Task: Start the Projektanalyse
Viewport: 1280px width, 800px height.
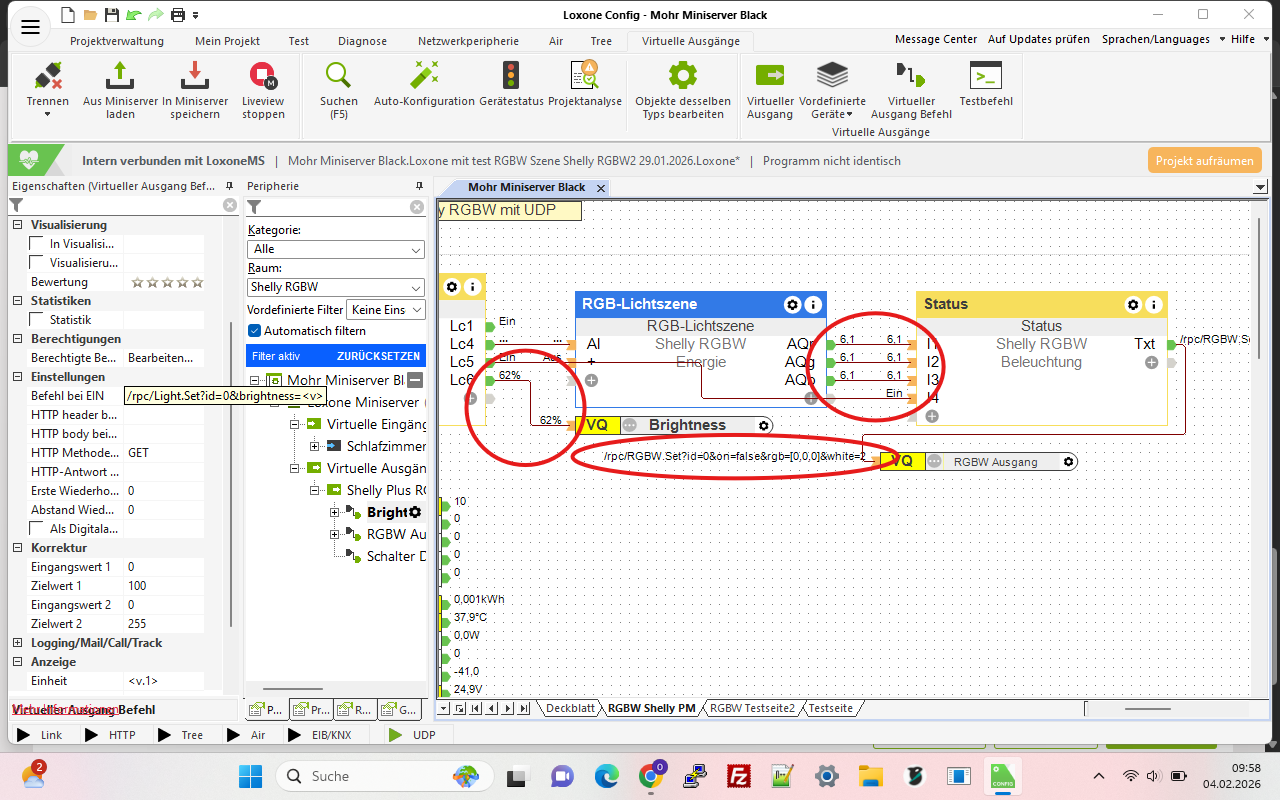Action: click(x=585, y=83)
